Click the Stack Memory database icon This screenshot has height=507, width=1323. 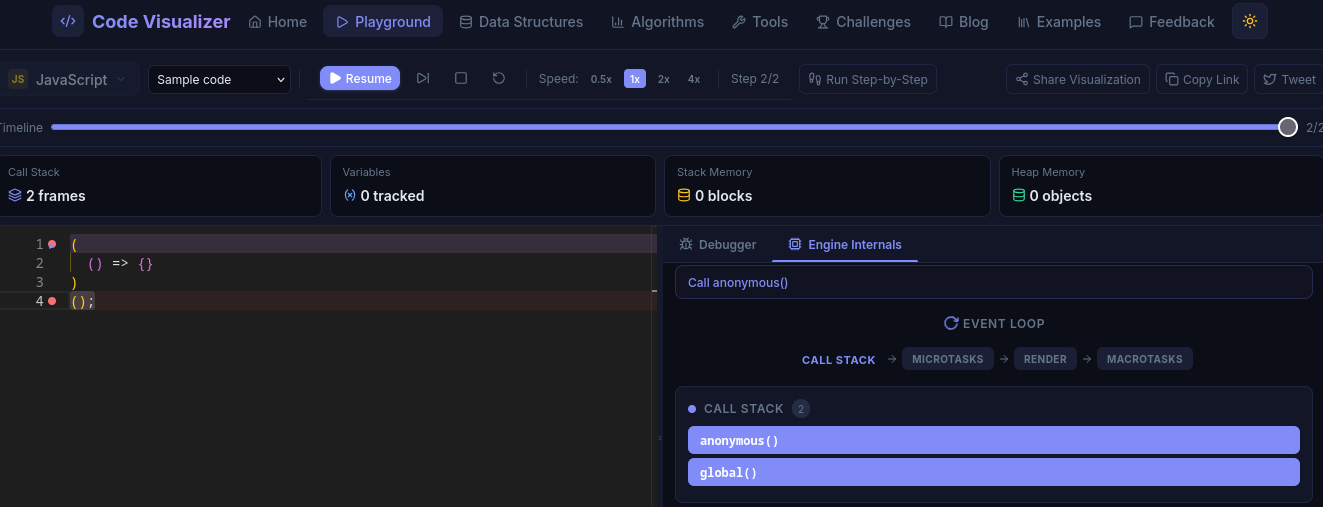(684, 196)
